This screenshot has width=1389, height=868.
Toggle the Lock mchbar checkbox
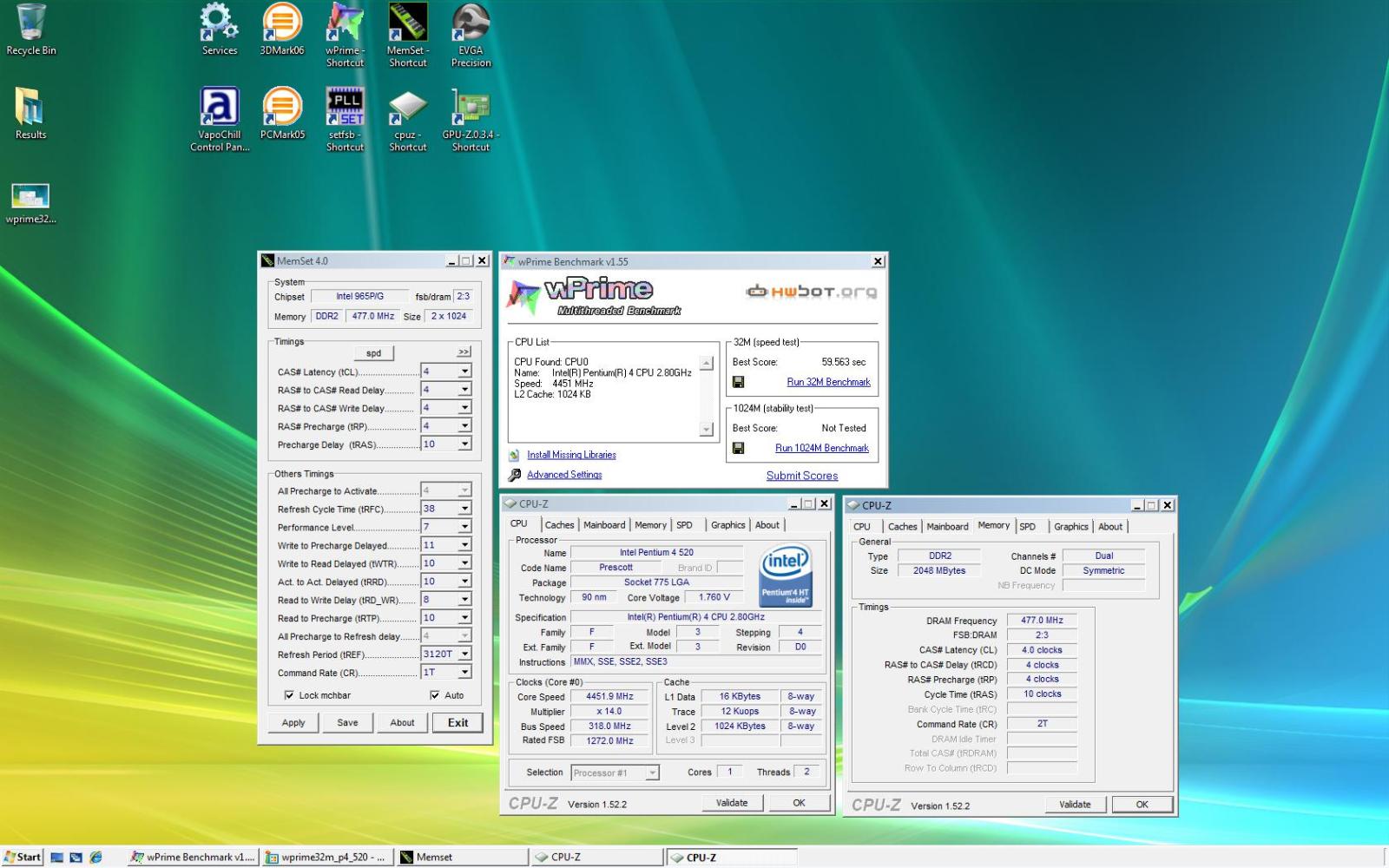pyautogui.click(x=289, y=695)
